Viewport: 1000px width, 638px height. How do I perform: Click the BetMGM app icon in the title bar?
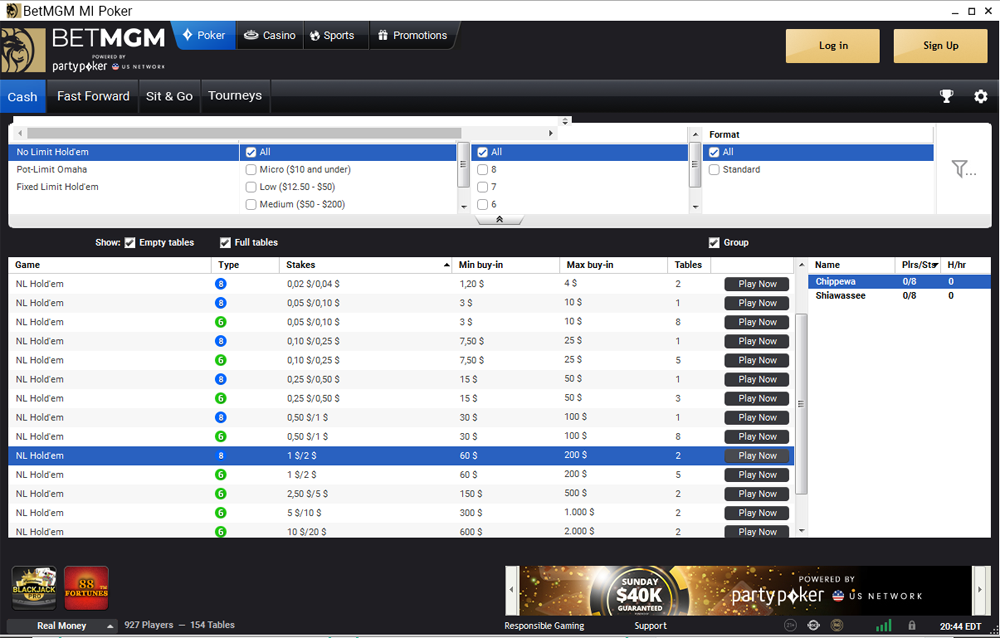tap(12, 11)
